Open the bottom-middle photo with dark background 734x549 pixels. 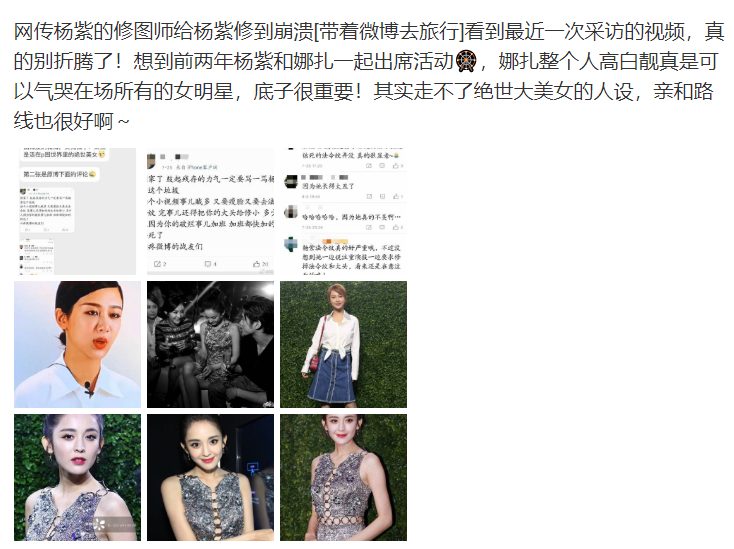210,477
